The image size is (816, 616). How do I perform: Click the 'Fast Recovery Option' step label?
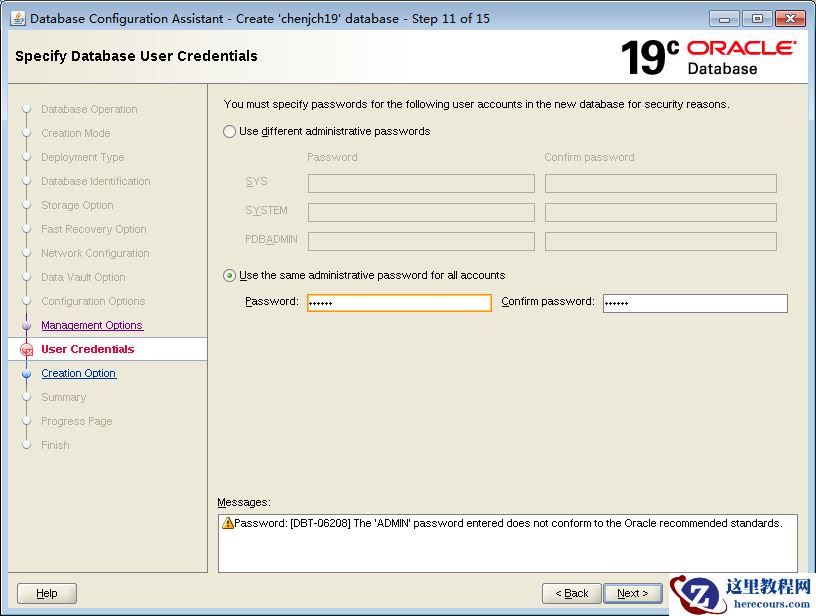tap(94, 229)
